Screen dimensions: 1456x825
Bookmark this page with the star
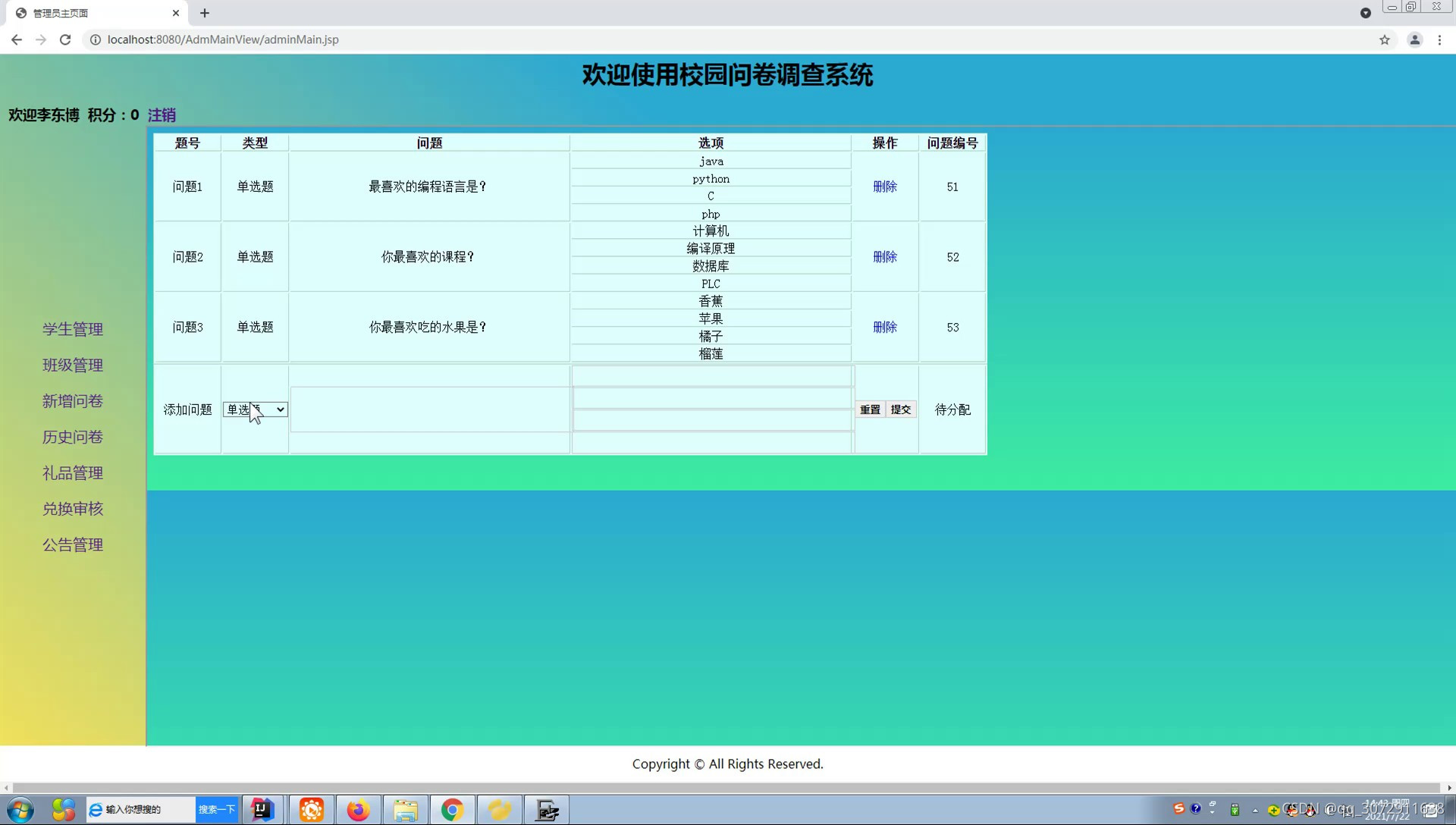click(x=1385, y=39)
